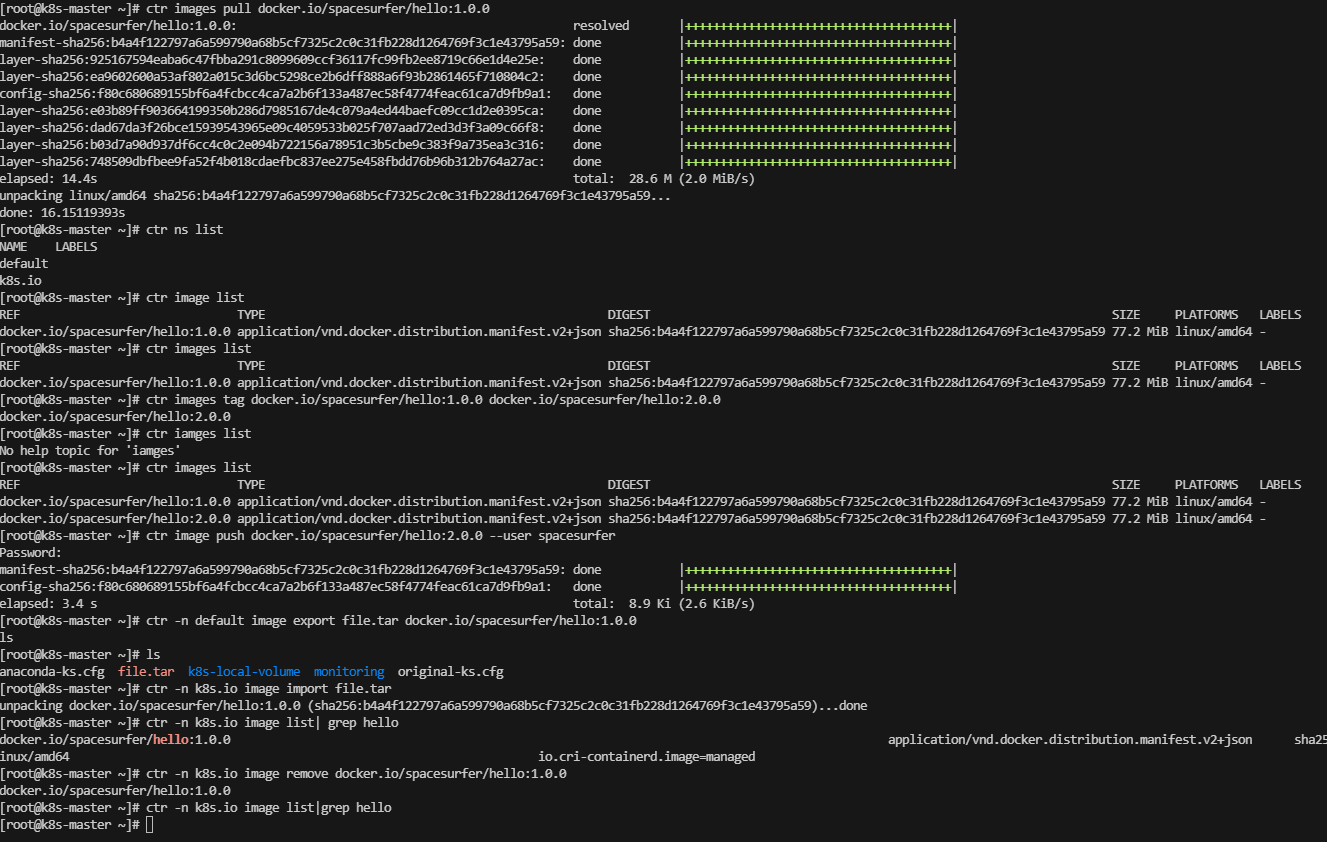Select the io.cri-containerd.image=managed label text
Viewport: 1327px width, 842px height.
click(x=646, y=757)
